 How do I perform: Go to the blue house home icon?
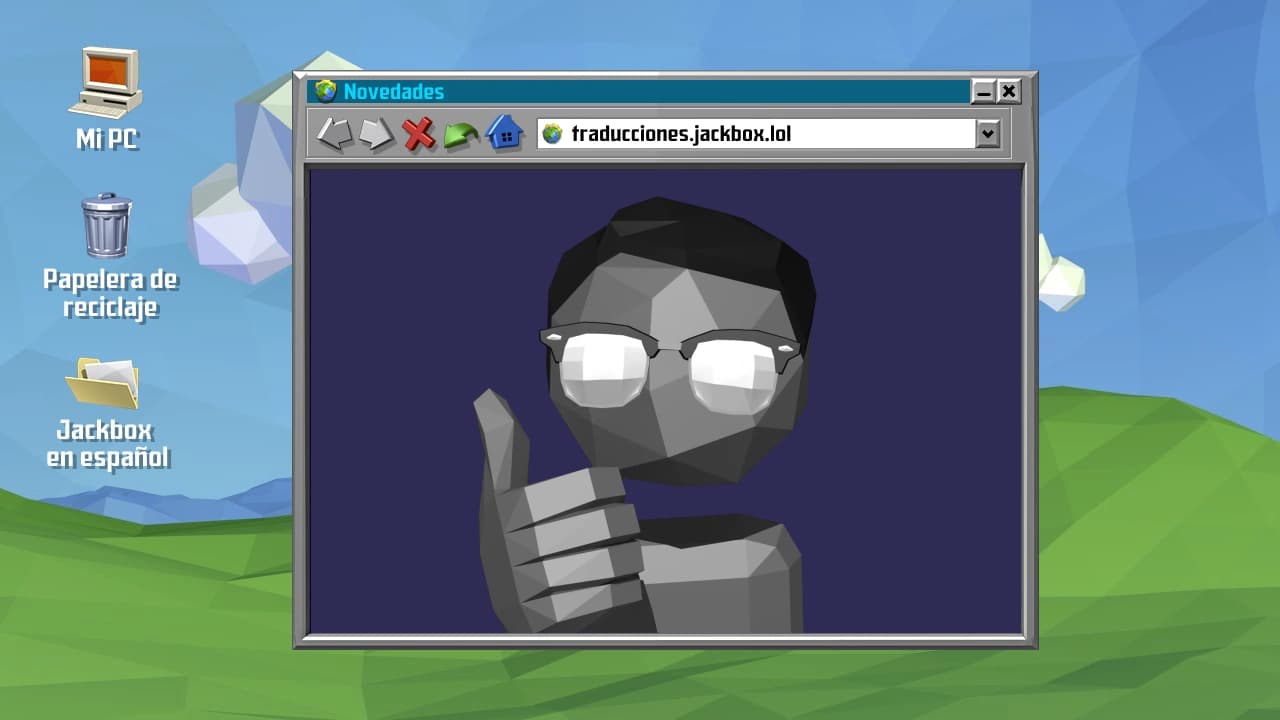click(x=504, y=133)
